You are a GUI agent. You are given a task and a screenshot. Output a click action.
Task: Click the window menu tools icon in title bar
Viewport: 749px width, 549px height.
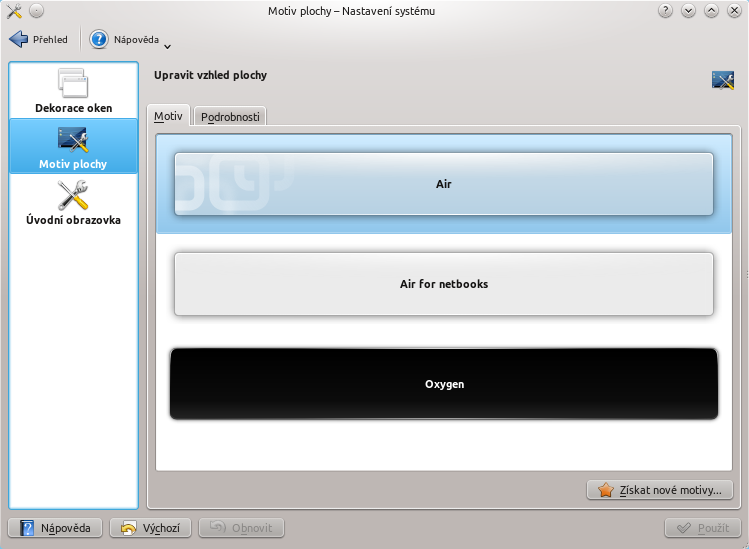pyautogui.click(x=14, y=11)
